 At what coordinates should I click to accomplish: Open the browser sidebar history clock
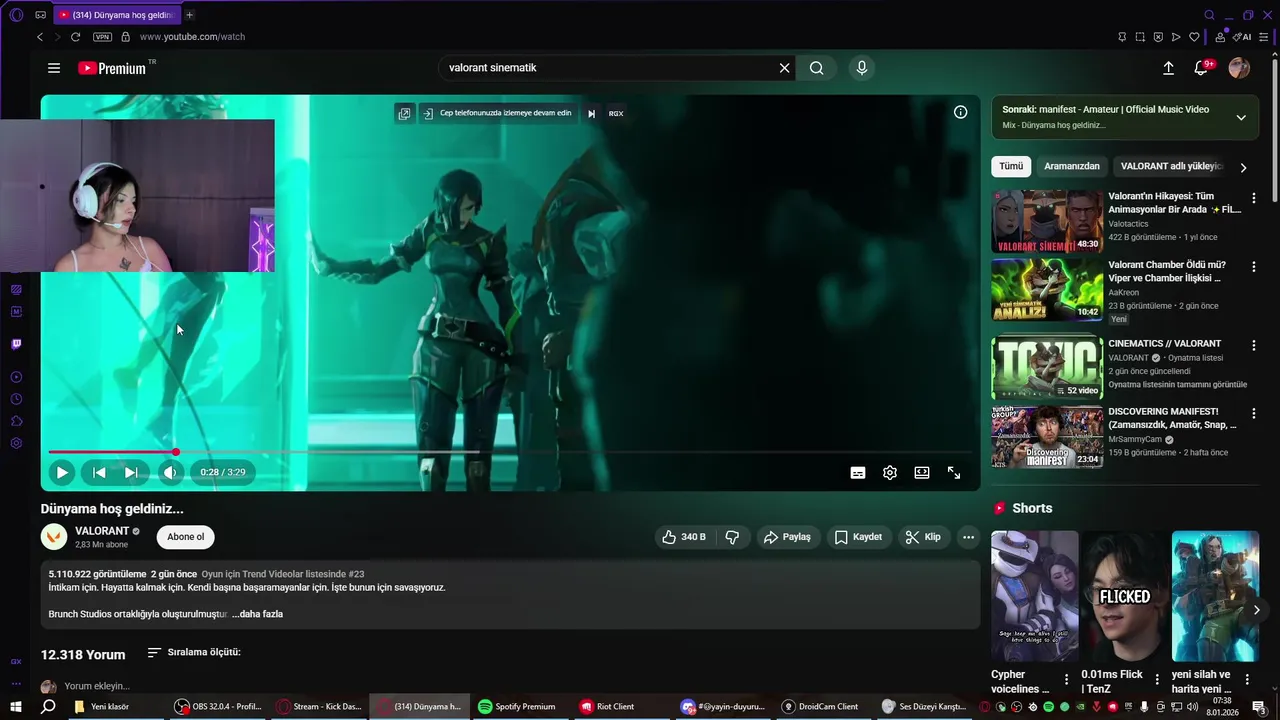[x=16, y=399]
